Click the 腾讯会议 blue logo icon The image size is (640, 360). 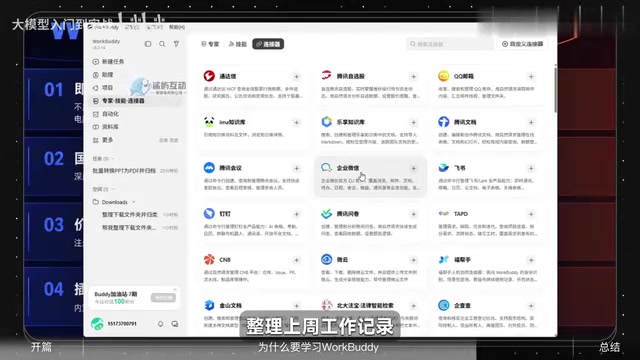pos(209,167)
